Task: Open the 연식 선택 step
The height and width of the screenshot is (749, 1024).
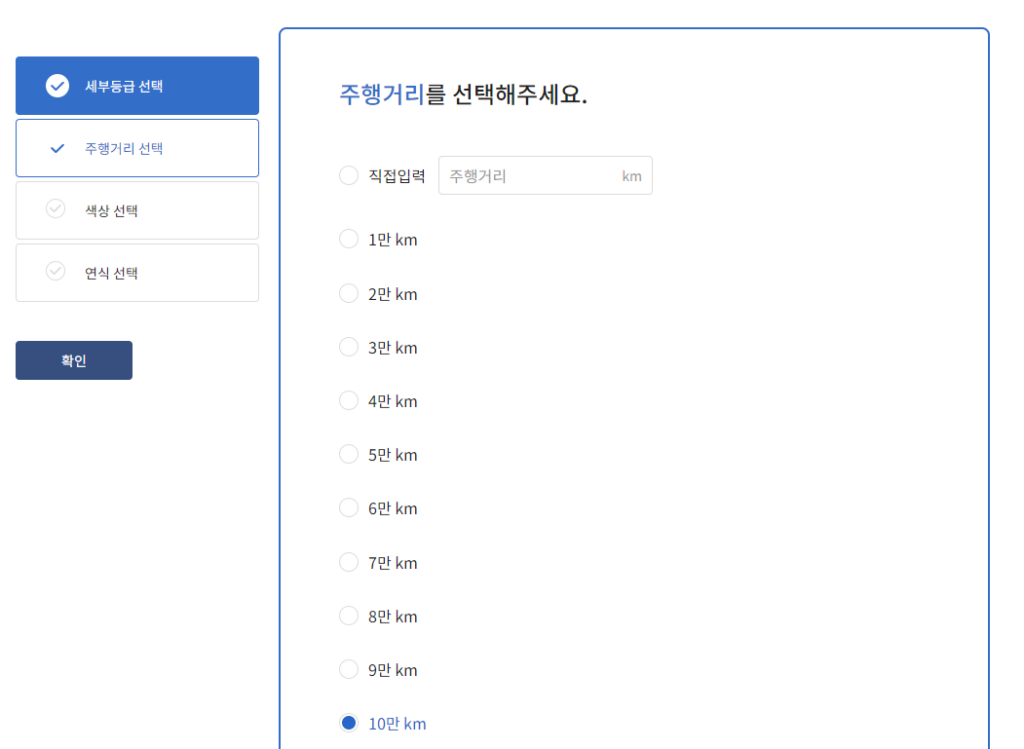Action: pos(137,273)
